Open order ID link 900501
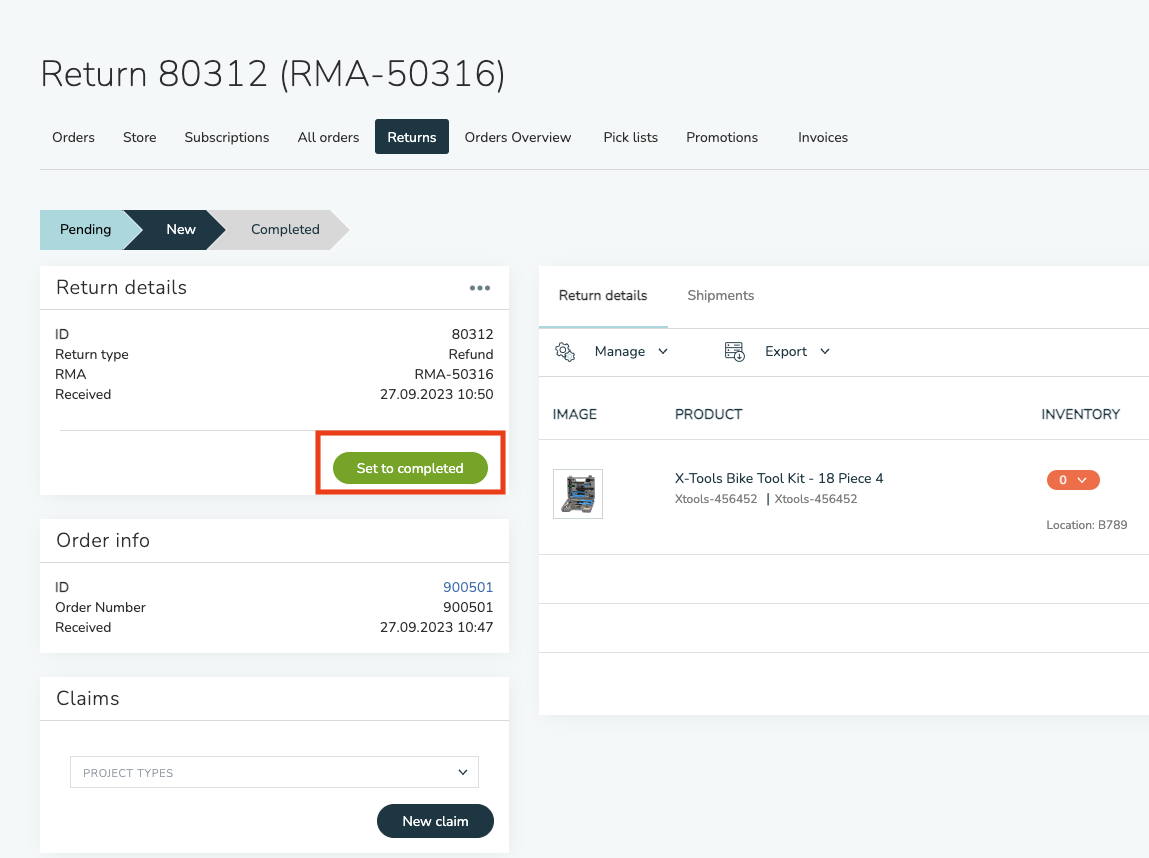Image resolution: width=1149 pixels, height=858 pixels. (468, 587)
